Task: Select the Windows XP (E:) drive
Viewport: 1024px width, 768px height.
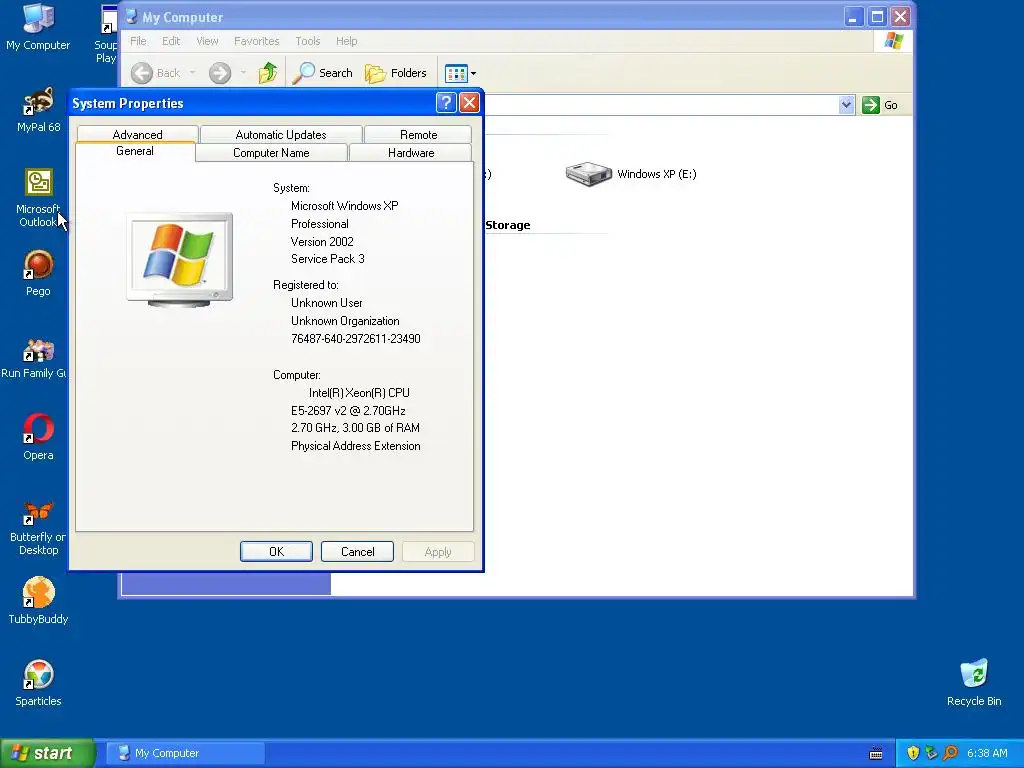Action: pos(631,174)
